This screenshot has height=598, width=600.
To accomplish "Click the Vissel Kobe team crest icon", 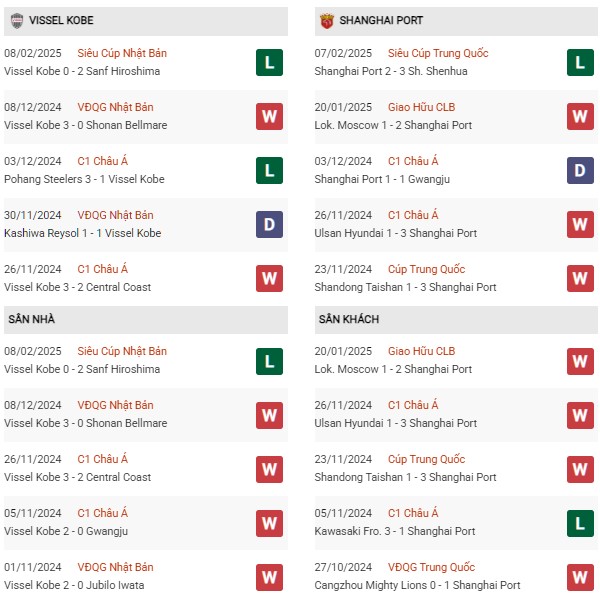I will tap(16, 21).
